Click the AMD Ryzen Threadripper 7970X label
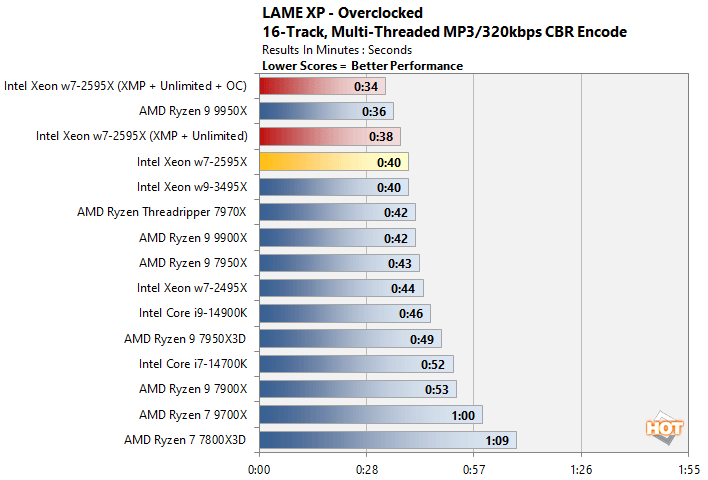 point(162,212)
